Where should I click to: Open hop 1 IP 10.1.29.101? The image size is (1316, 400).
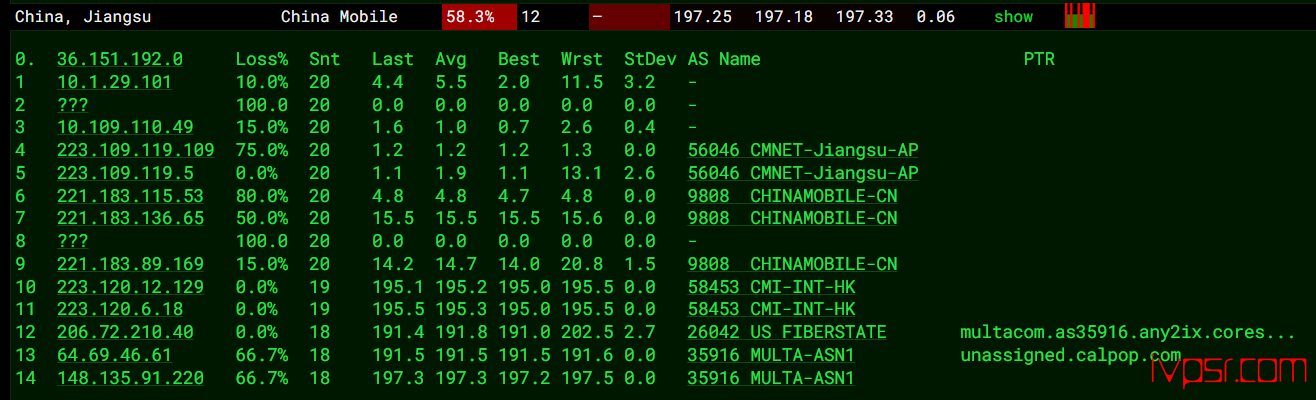click(x=114, y=82)
